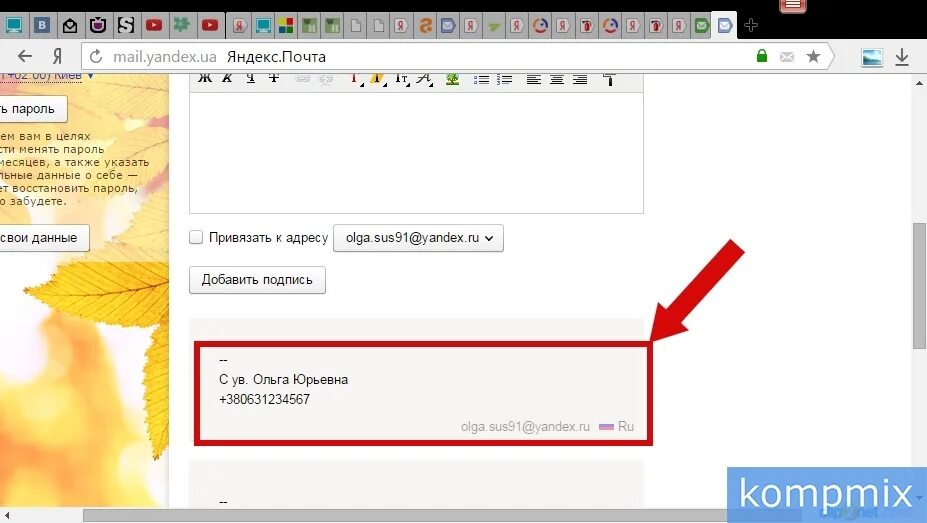This screenshot has height=523, width=927.
Task: Open the font size menu
Action: point(401,79)
